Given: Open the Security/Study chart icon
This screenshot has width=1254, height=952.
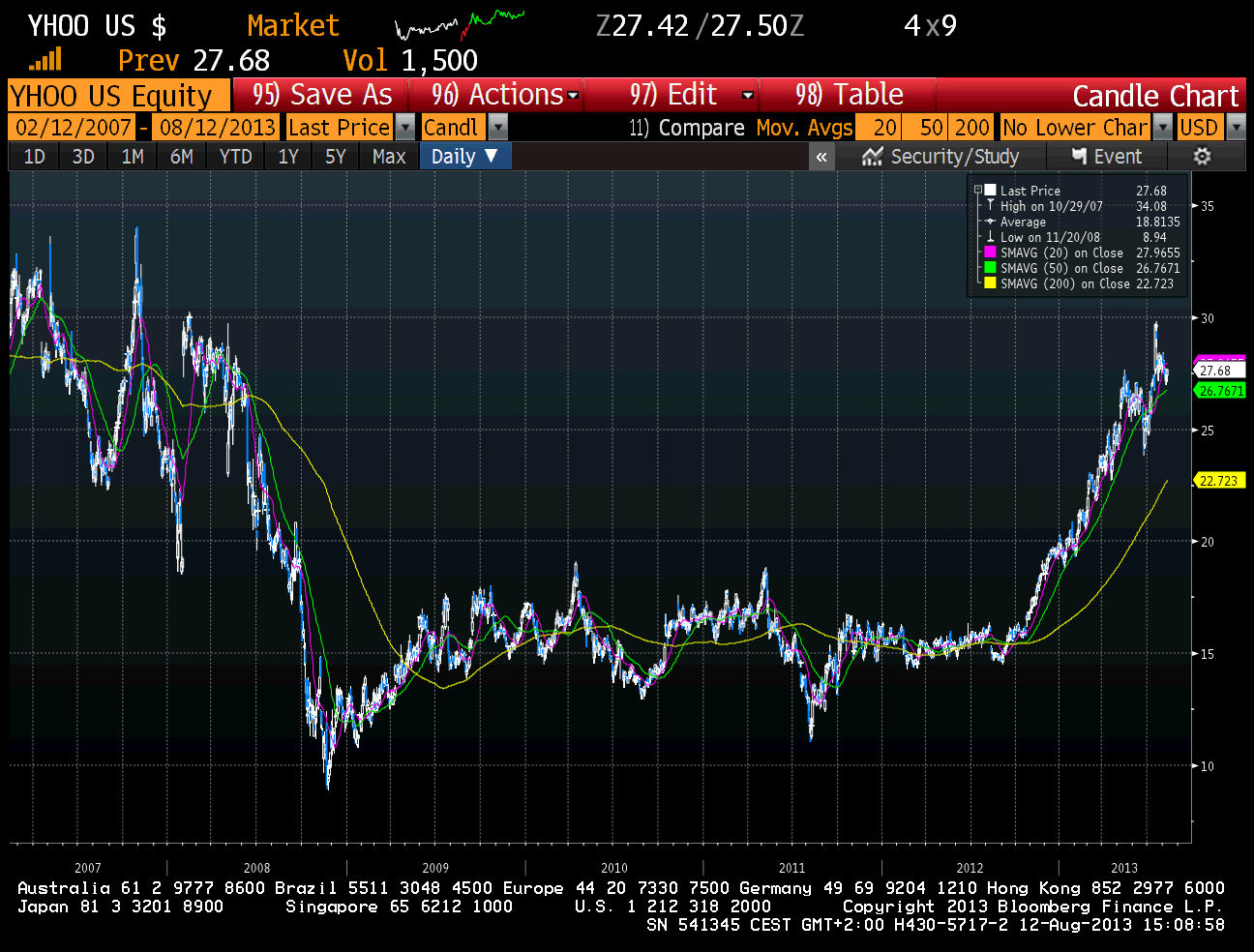Looking at the screenshot, I should [872, 157].
